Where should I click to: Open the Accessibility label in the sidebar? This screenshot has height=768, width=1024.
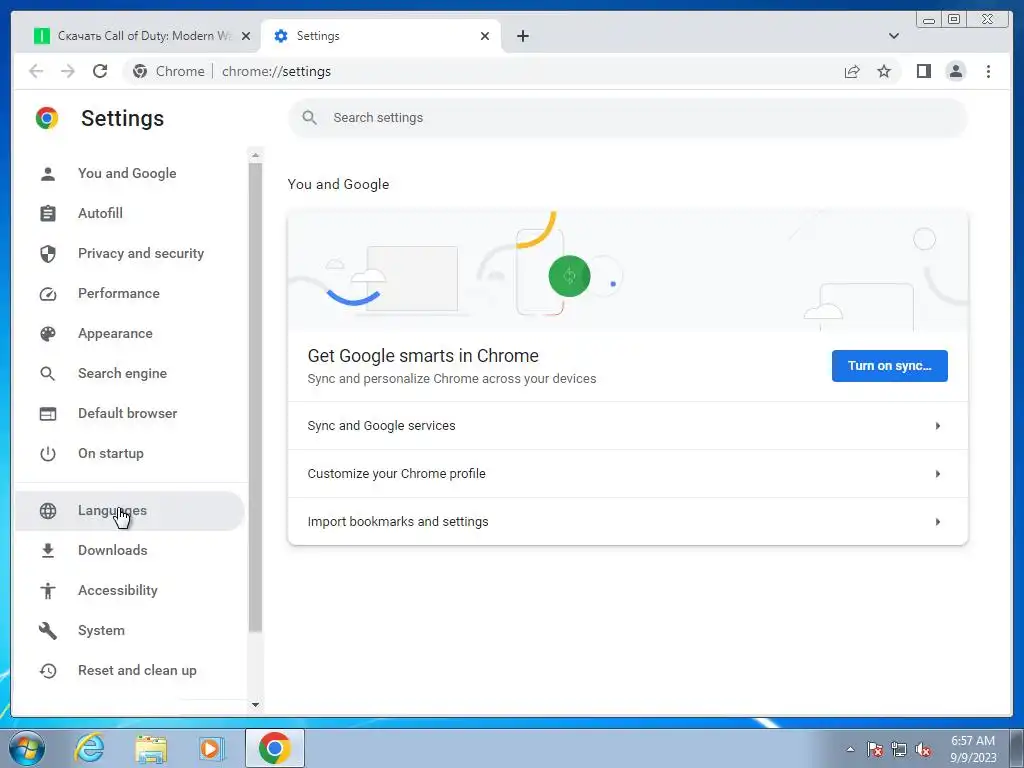118,590
